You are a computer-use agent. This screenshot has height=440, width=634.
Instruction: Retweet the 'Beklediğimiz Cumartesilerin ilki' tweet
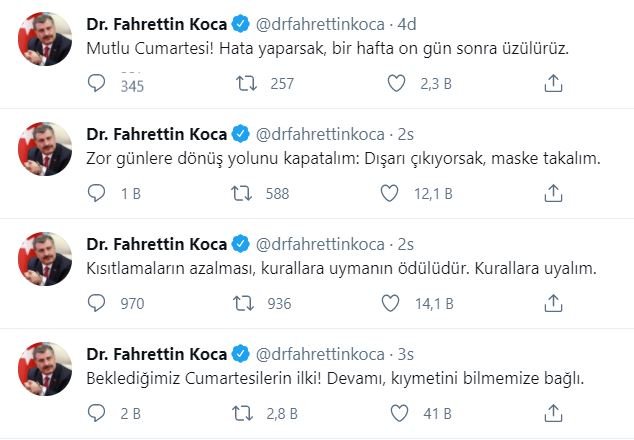pos(246,412)
